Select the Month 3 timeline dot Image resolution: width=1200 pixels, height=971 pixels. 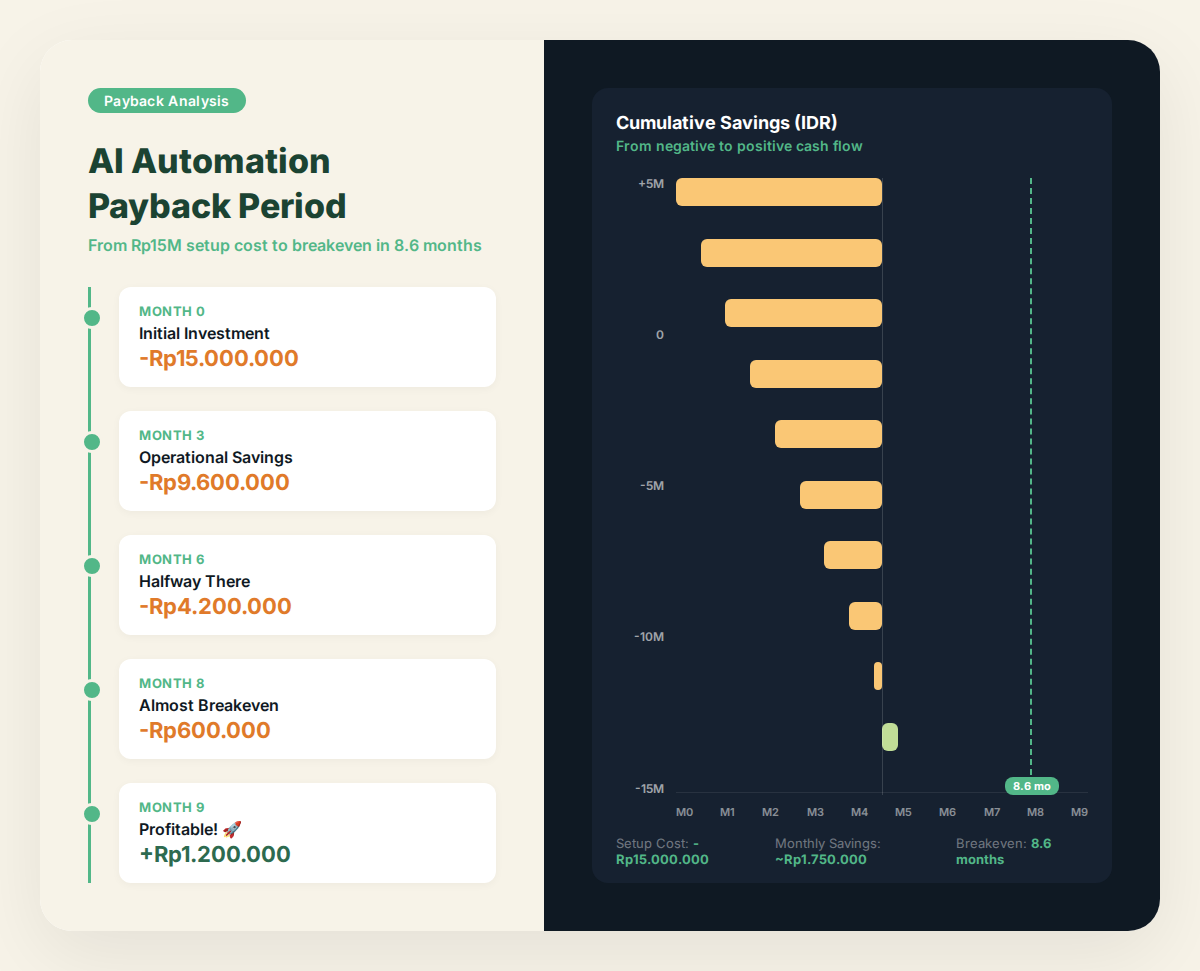tap(92, 442)
